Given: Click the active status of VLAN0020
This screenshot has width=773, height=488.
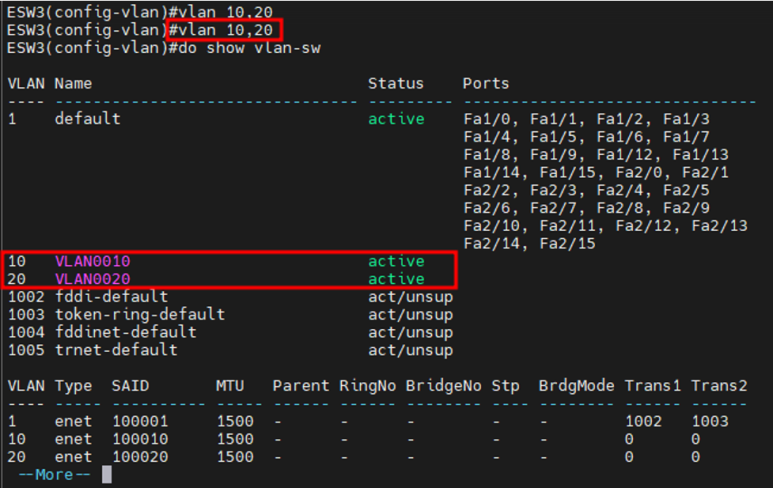Looking at the screenshot, I should pyautogui.click(x=396, y=279).
